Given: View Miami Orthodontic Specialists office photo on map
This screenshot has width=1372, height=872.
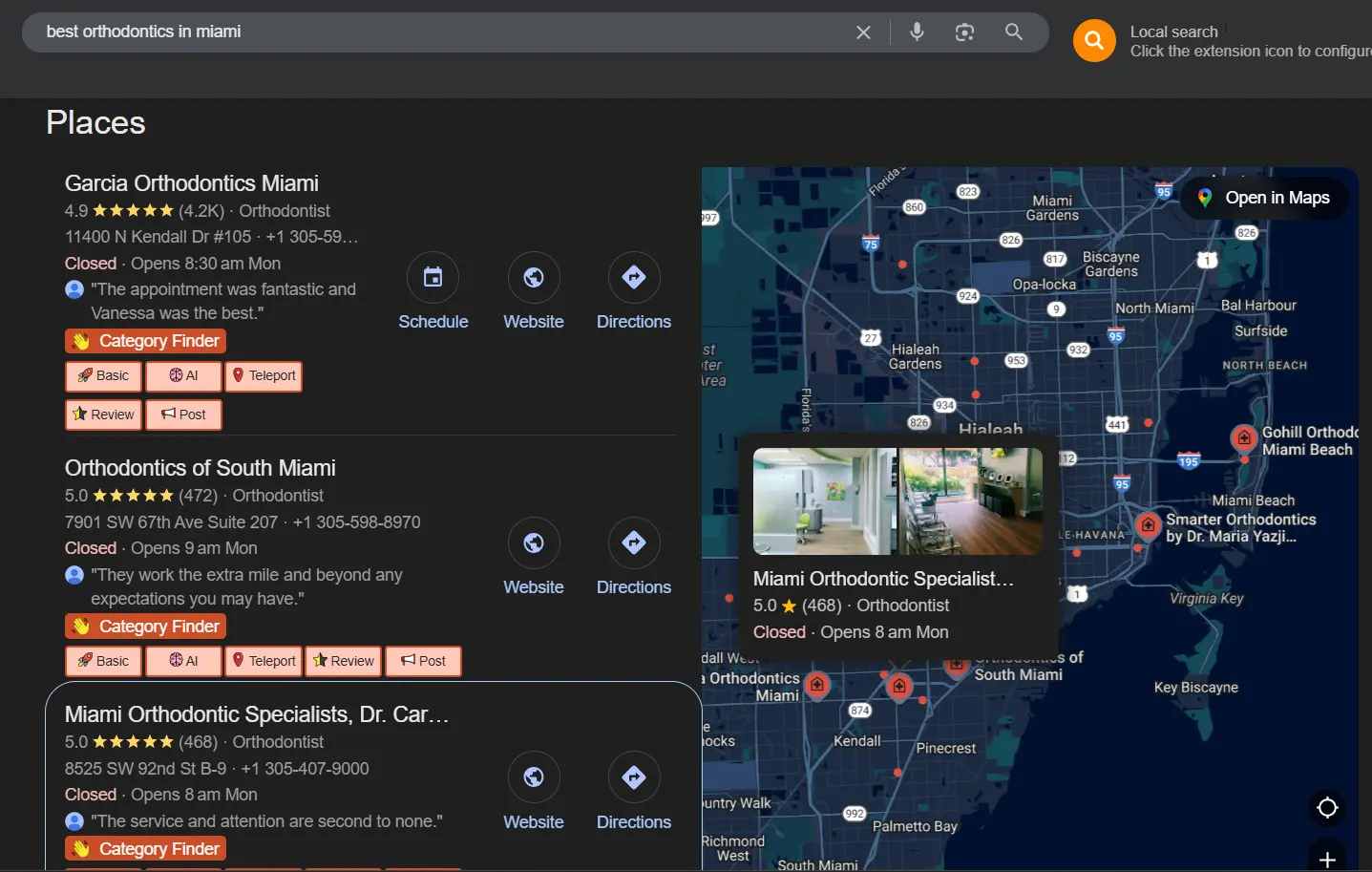Looking at the screenshot, I should pos(824,501).
